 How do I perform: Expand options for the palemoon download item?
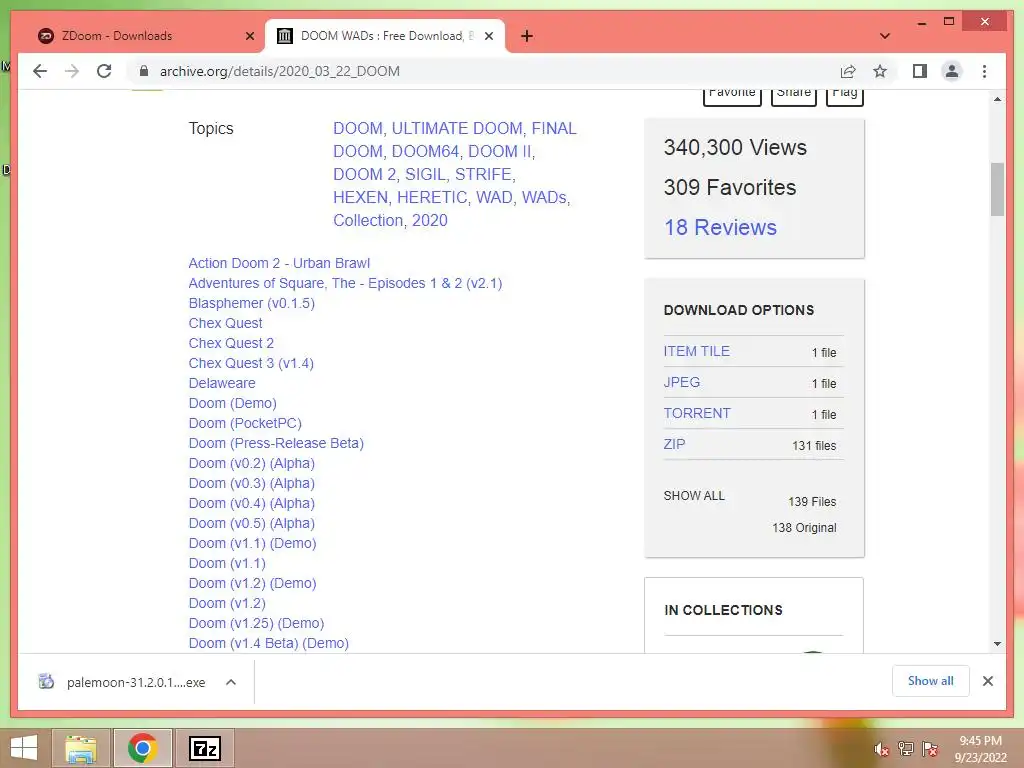tap(231, 682)
